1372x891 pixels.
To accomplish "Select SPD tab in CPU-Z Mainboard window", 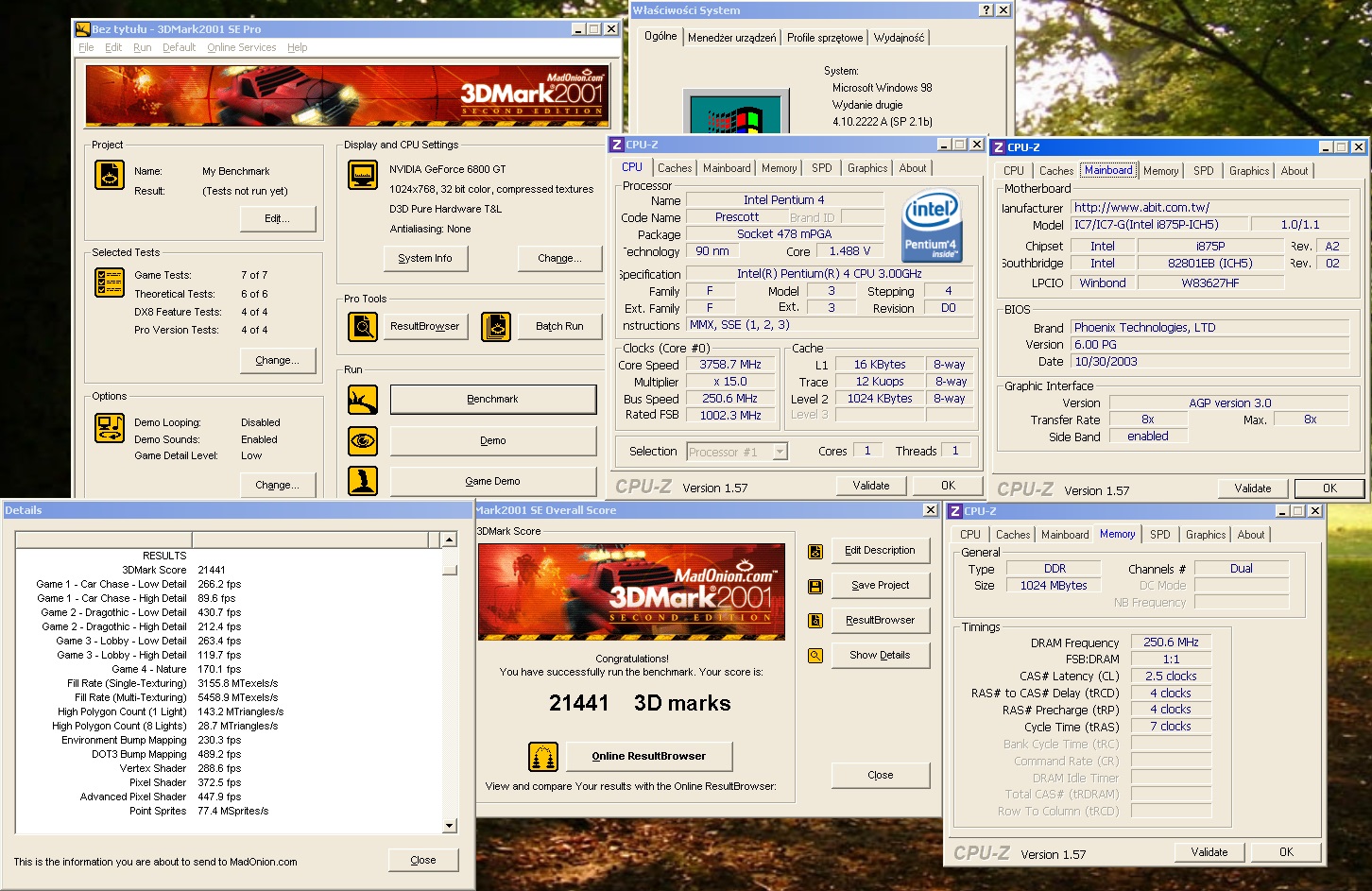I will [1203, 171].
